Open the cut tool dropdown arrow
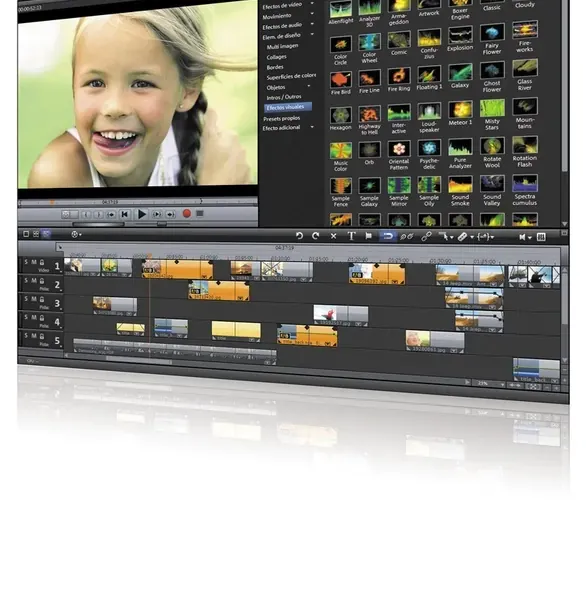586x600 pixels. point(472,238)
